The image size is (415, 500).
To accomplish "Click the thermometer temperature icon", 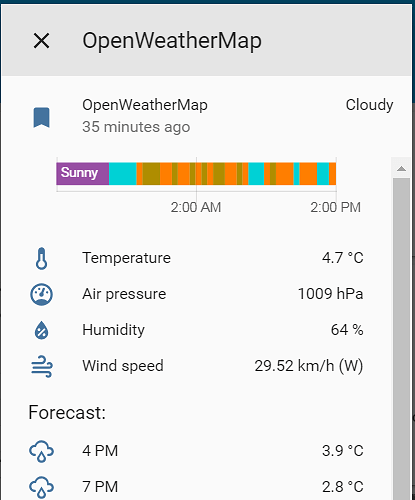I will click(x=41, y=258).
